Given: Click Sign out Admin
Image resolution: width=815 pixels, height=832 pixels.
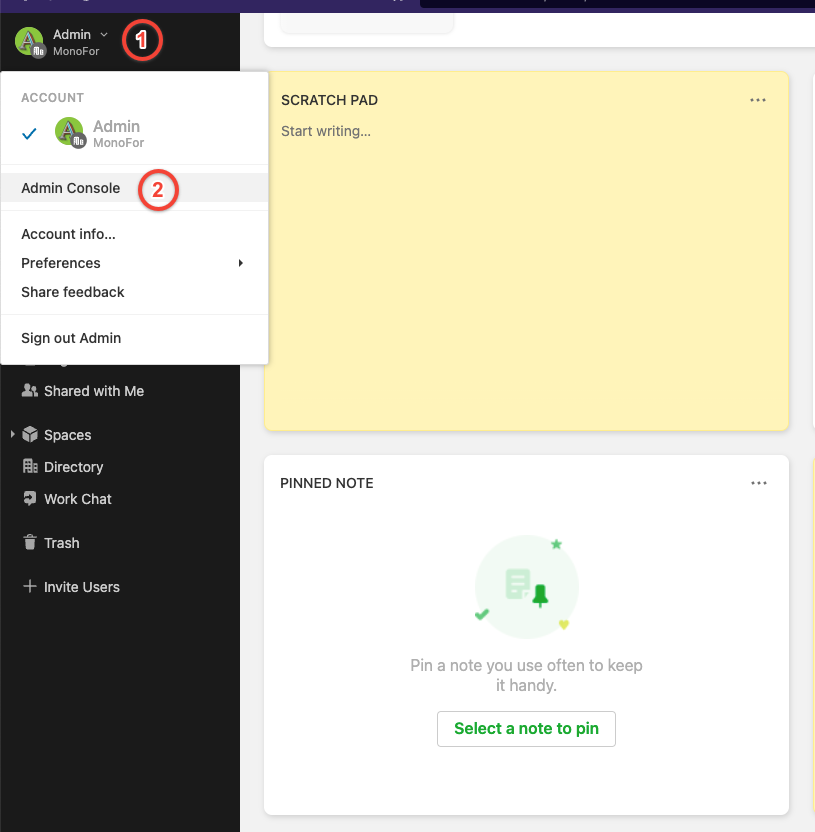Looking at the screenshot, I should pos(71,338).
